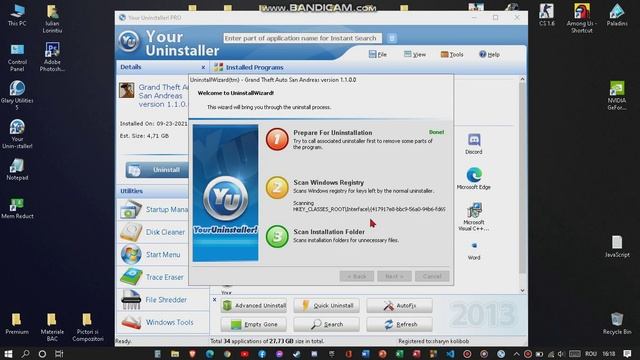Select the Installed Programs tab
The image size is (640, 360).
coord(249,67)
